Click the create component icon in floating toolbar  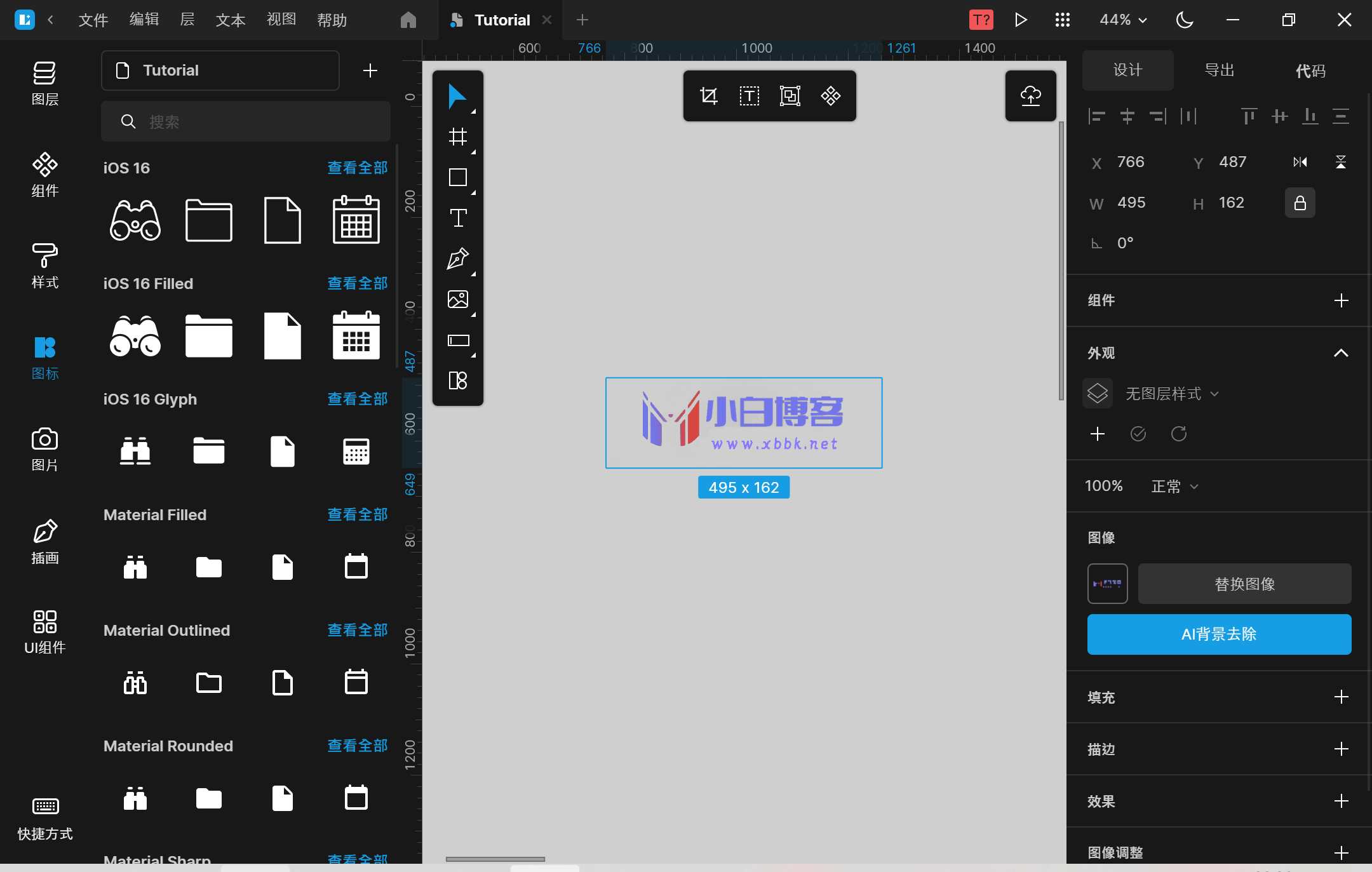(830, 96)
